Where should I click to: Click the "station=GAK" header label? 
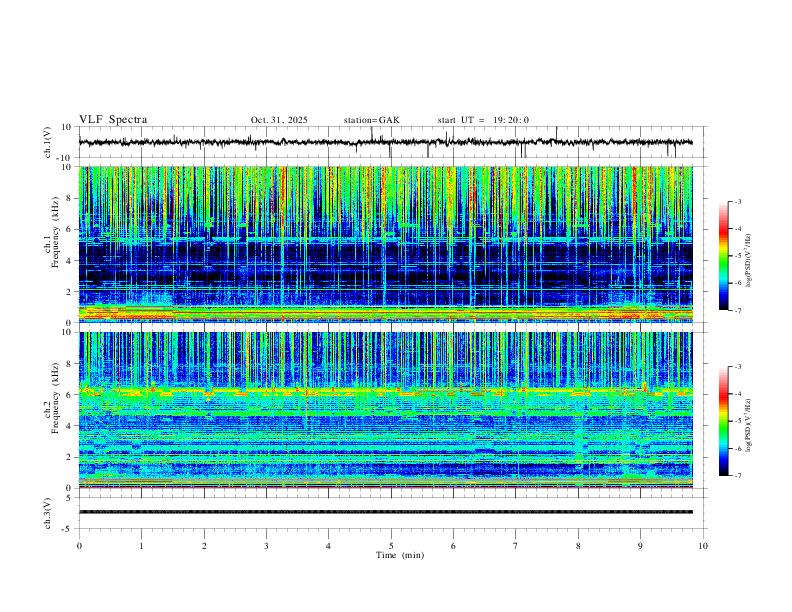pos(371,120)
